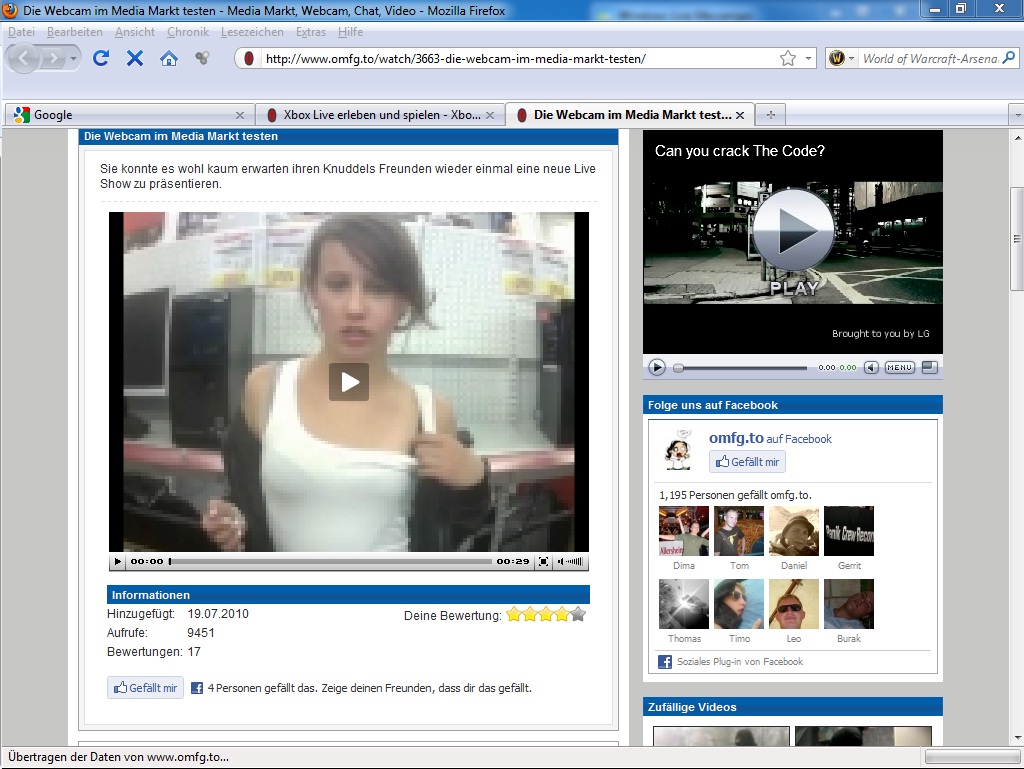Open the omfg.to Facebook page link

click(736, 438)
